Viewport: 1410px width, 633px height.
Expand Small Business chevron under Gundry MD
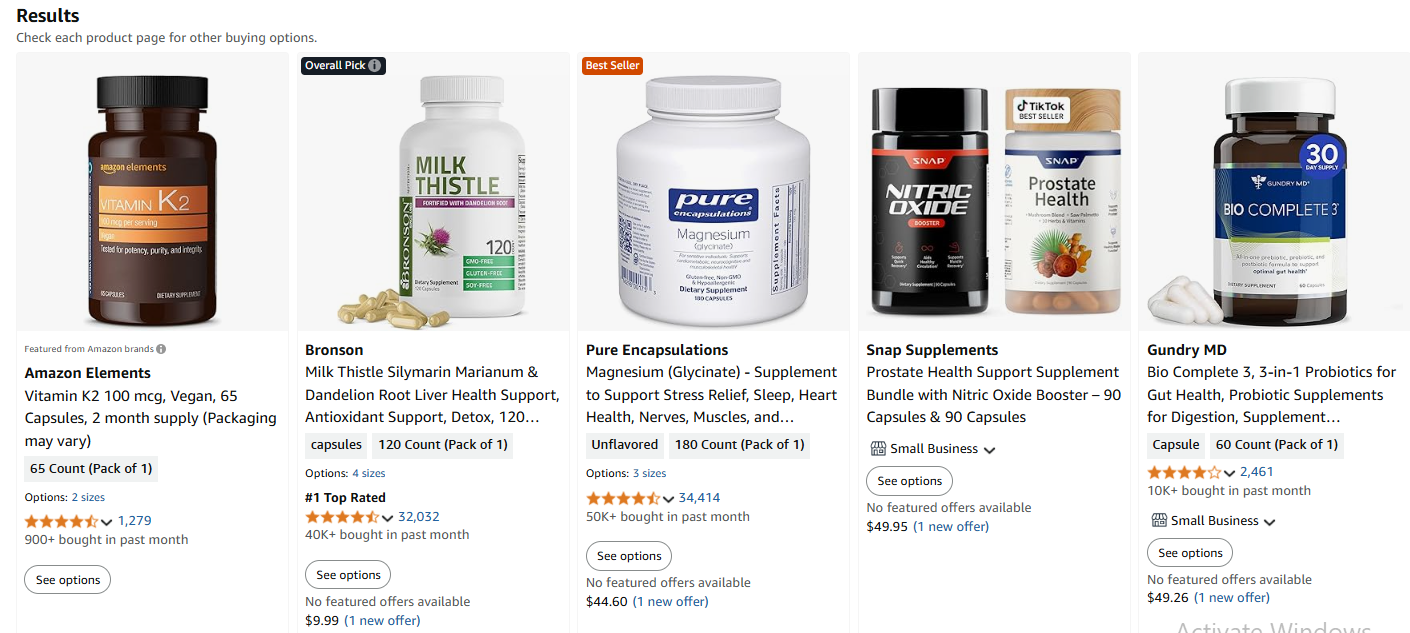[1269, 522]
